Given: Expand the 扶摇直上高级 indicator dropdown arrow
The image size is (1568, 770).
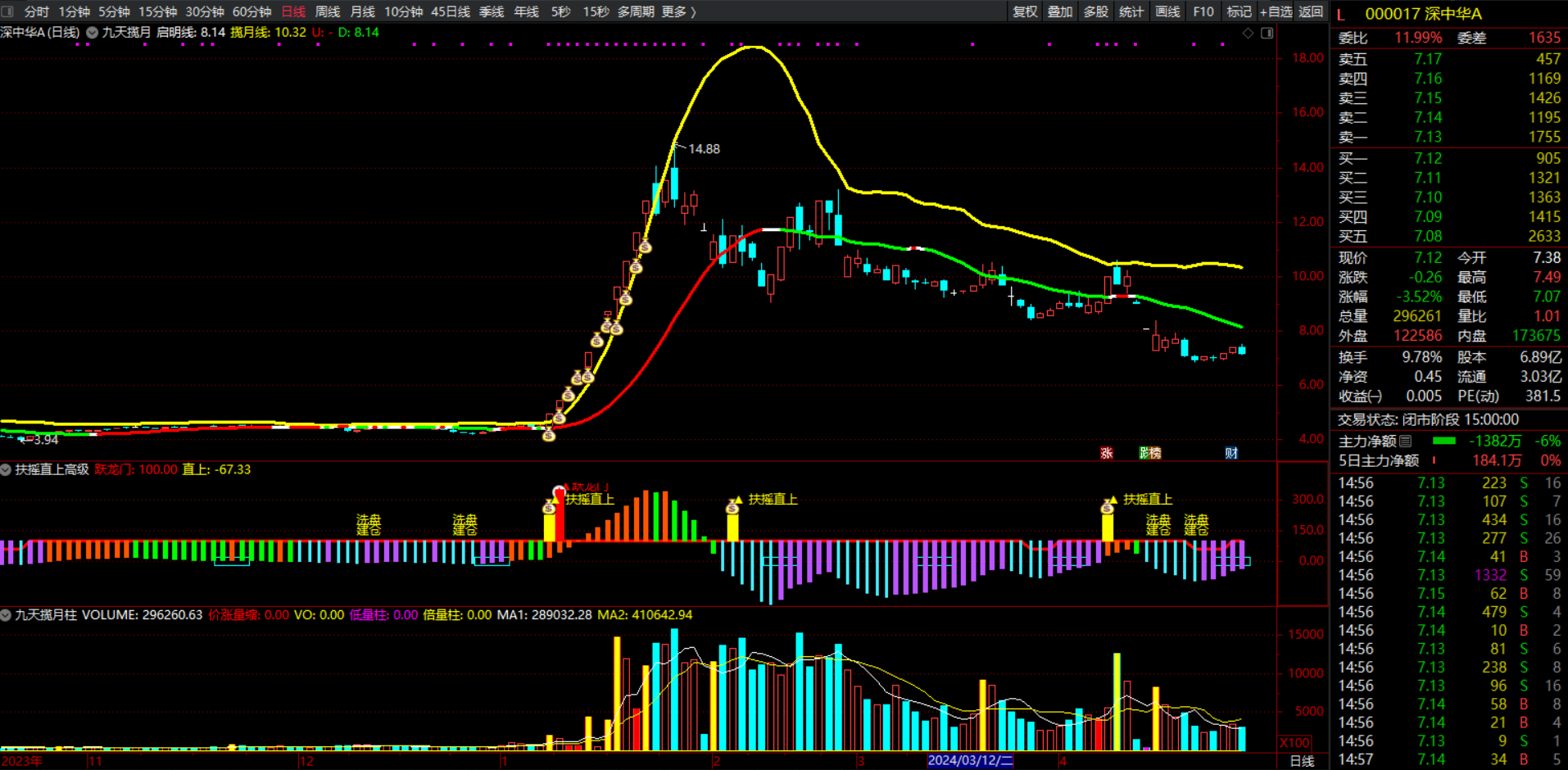Looking at the screenshot, I should coord(6,469).
